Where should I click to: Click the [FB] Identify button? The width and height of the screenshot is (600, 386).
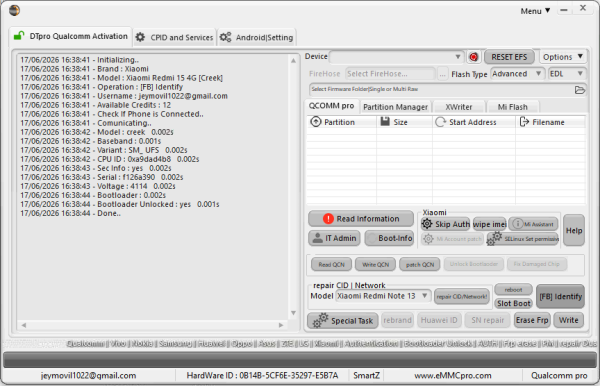tap(560, 296)
